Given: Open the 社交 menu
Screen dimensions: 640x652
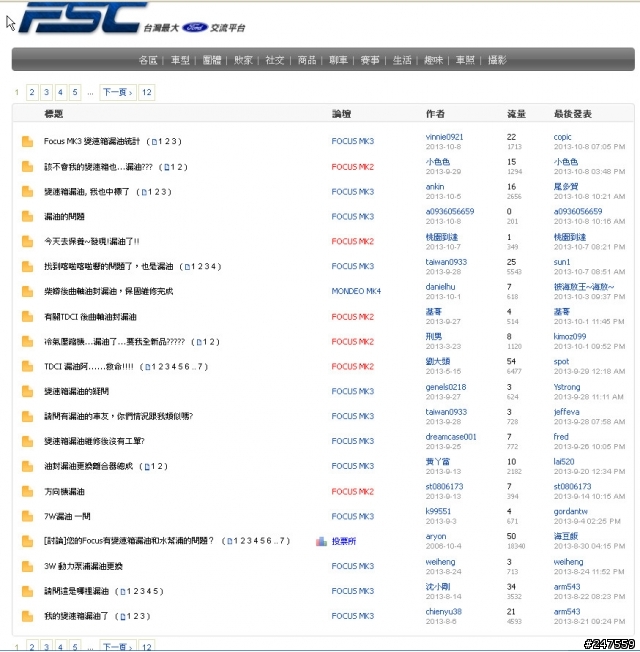Looking at the screenshot, I should click(x=275, y=60).
